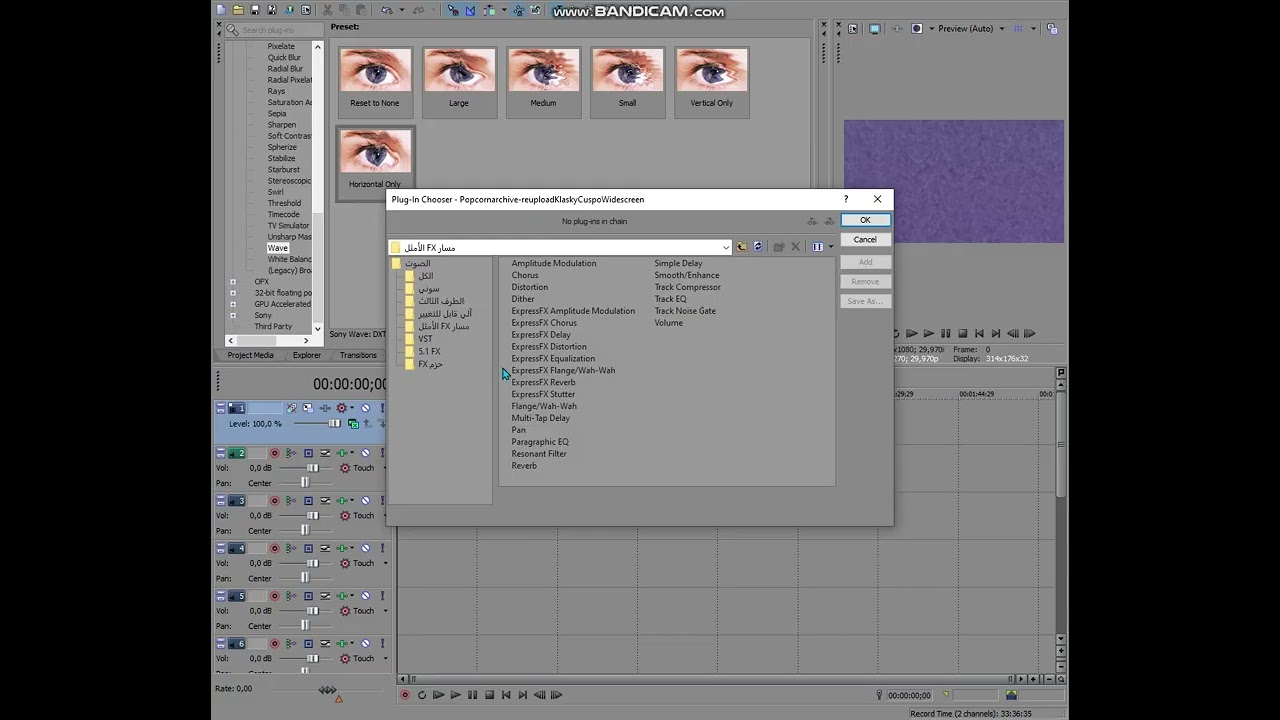Open the plug-in folder path dropdown
The width and height of the screenshot is (1280, 720).
point(726,247)
